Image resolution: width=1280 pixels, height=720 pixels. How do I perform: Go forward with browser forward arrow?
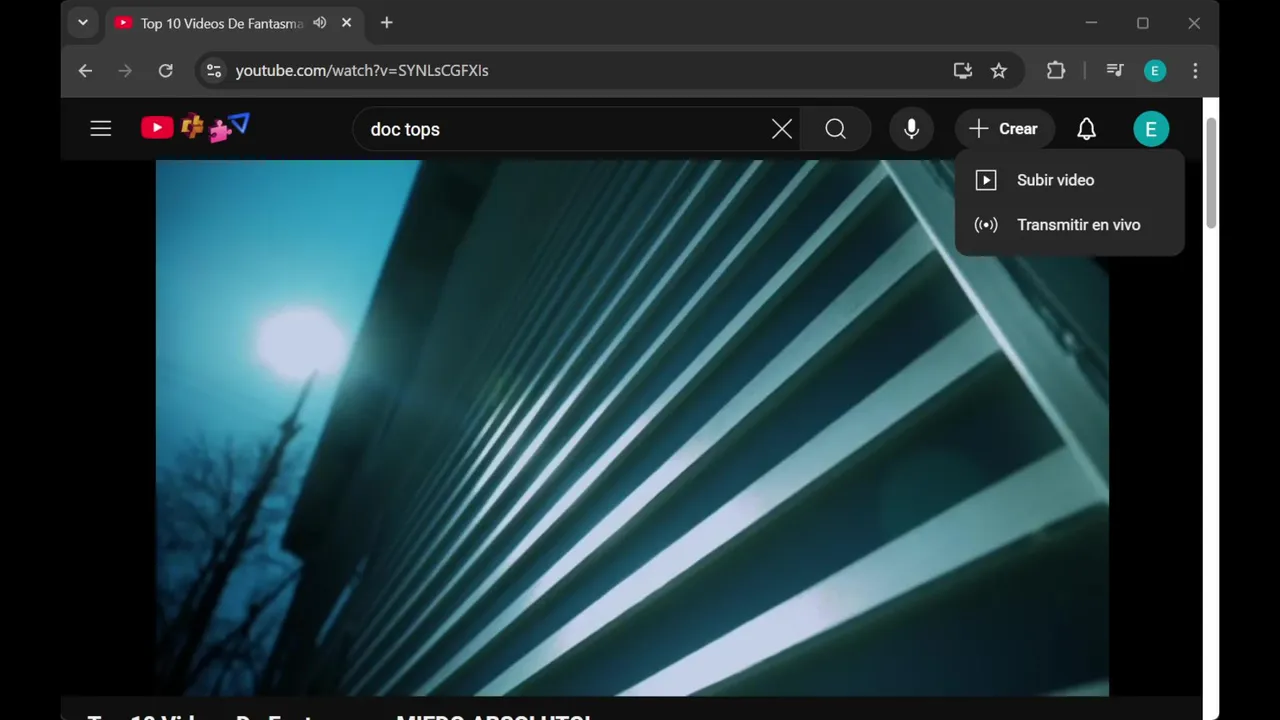(125, 71)
